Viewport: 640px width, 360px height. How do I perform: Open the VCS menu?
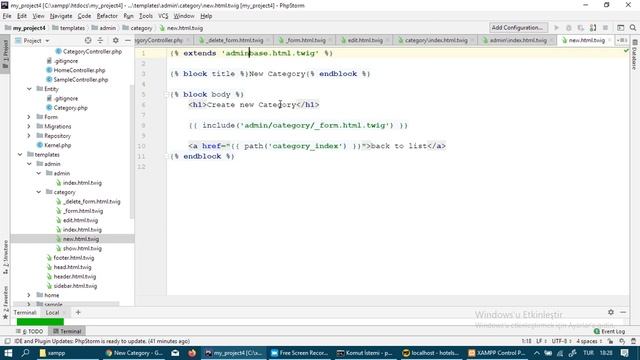click(x=163, y=16)
